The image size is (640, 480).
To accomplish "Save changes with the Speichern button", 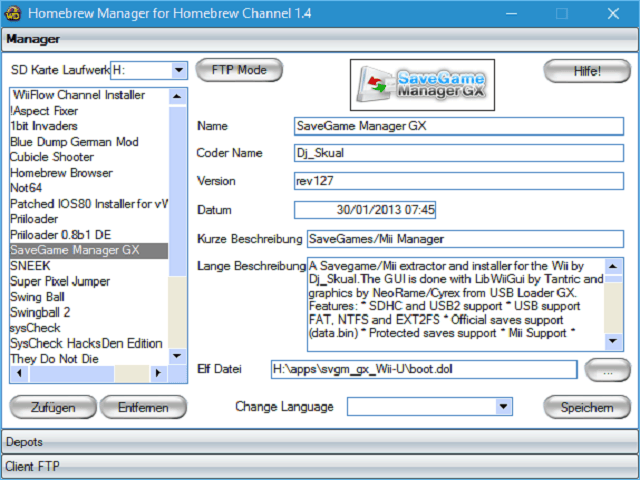I will point(586,407).
